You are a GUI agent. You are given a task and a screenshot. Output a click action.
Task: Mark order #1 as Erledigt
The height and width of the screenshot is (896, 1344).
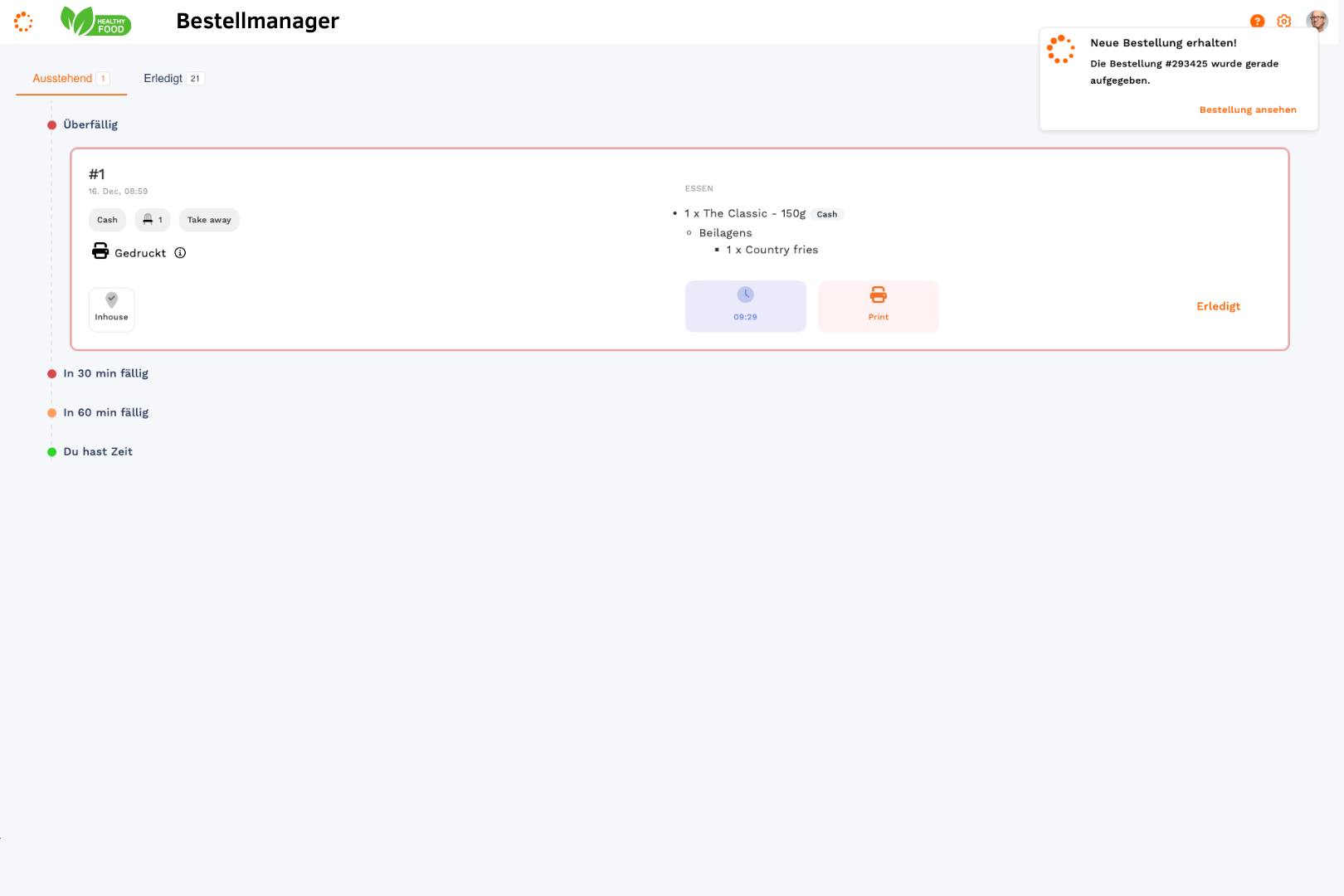pyautogui.click(x=1218, y=306)
